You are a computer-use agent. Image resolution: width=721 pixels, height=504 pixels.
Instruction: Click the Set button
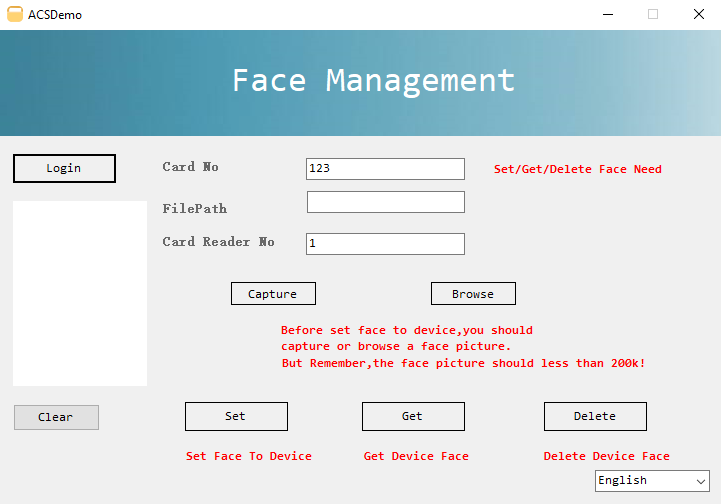(x=236, y=416)
